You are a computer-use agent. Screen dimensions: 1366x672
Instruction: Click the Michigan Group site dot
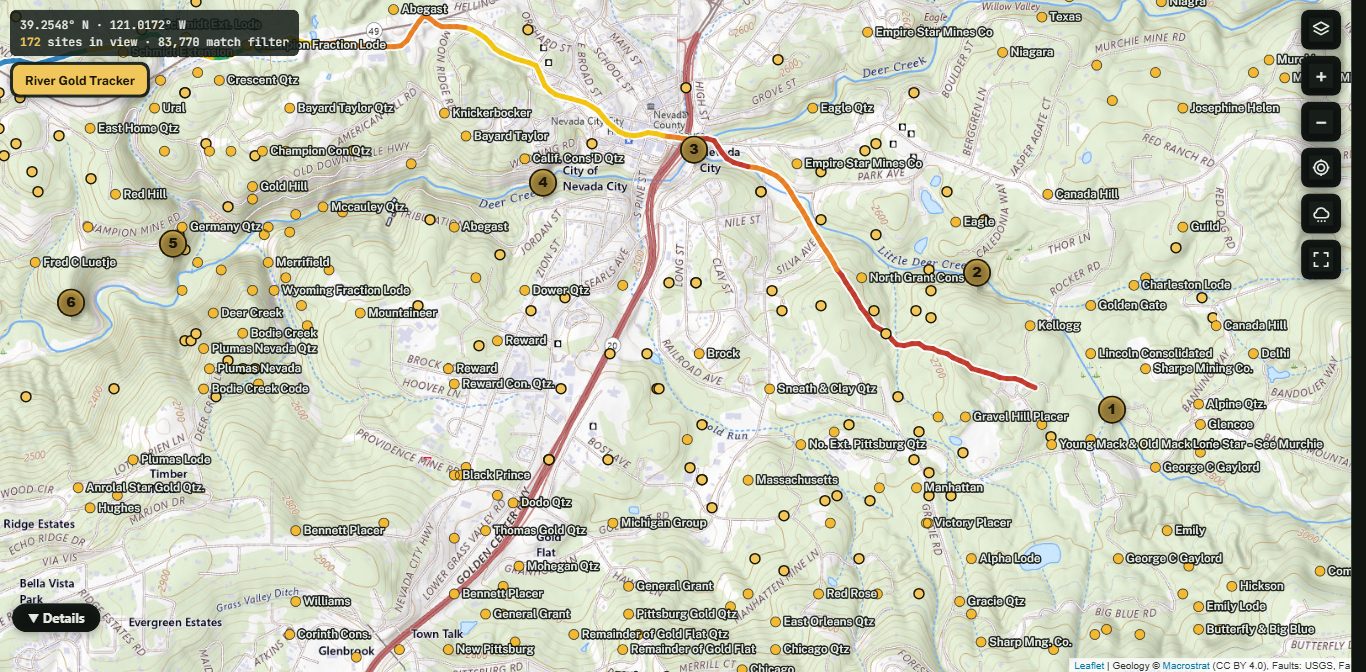[x=612, y=523]
